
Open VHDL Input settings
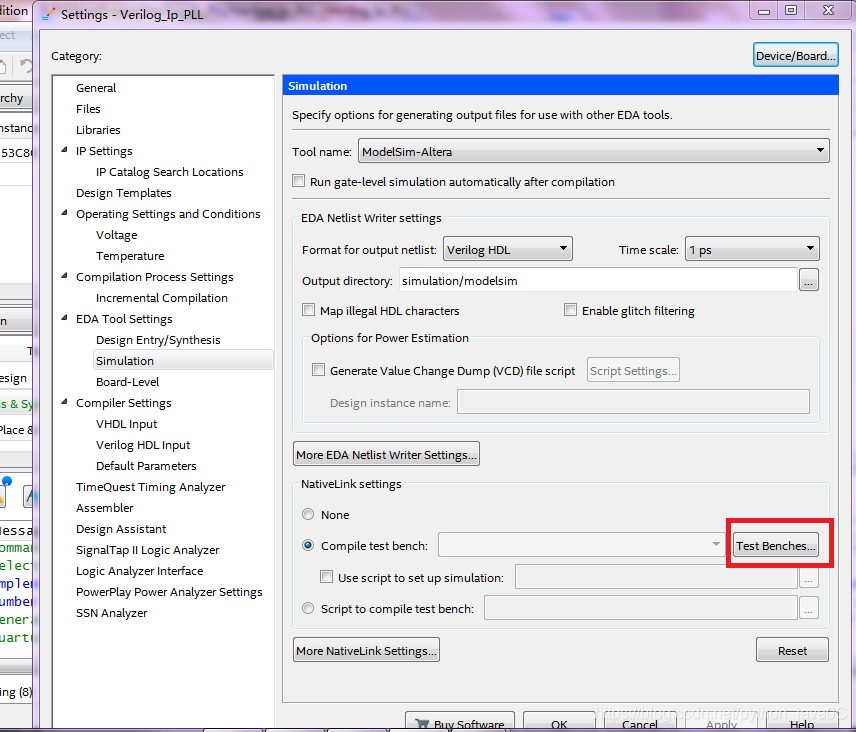[x=127, y=424]
